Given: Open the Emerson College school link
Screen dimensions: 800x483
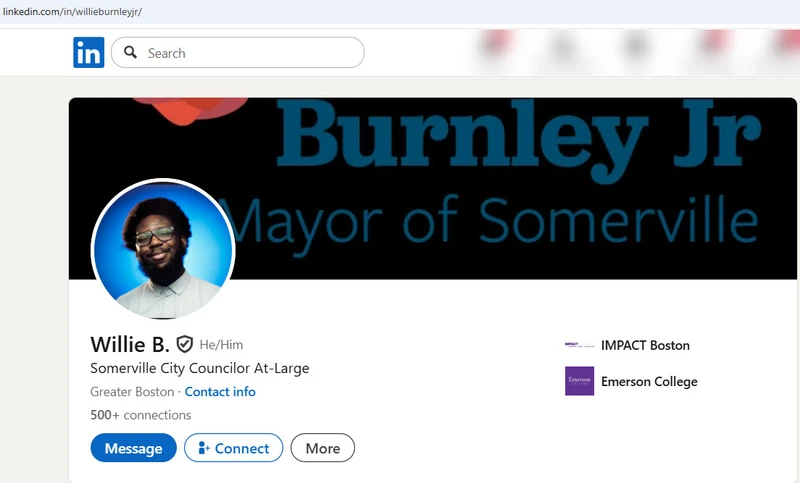Looking at the screenshot, I should 649,382.
